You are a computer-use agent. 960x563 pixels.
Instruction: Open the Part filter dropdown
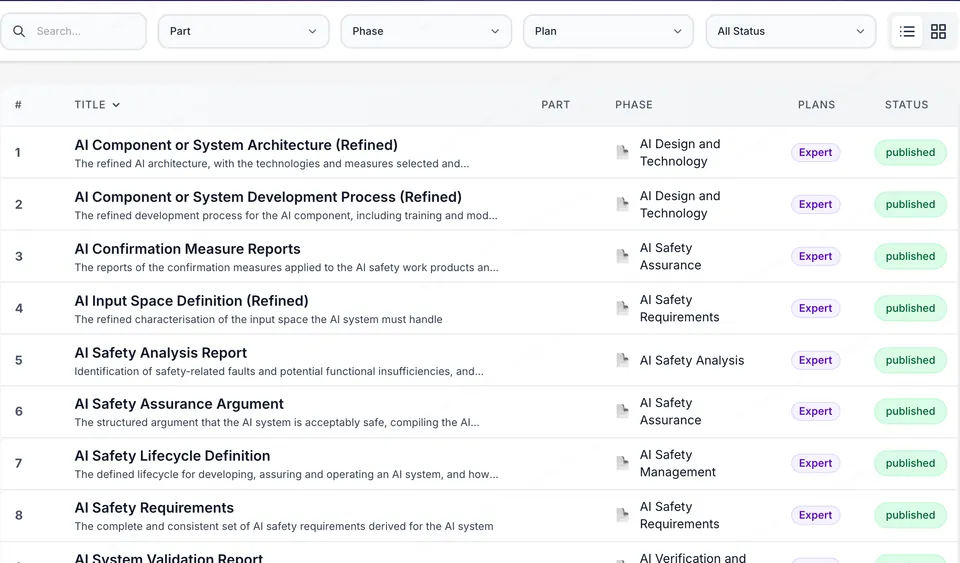pyautogui.click(x=244, y=31)
